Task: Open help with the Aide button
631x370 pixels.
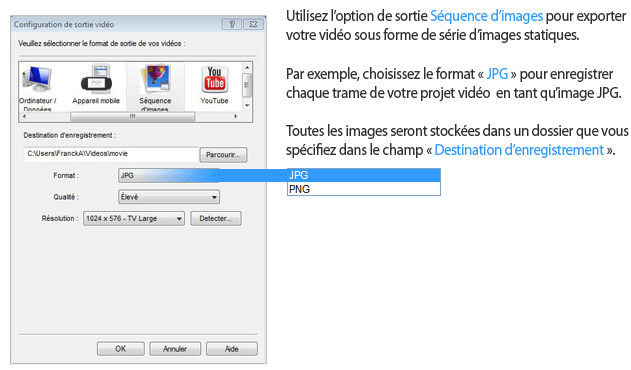Action: tap(232, 349)
